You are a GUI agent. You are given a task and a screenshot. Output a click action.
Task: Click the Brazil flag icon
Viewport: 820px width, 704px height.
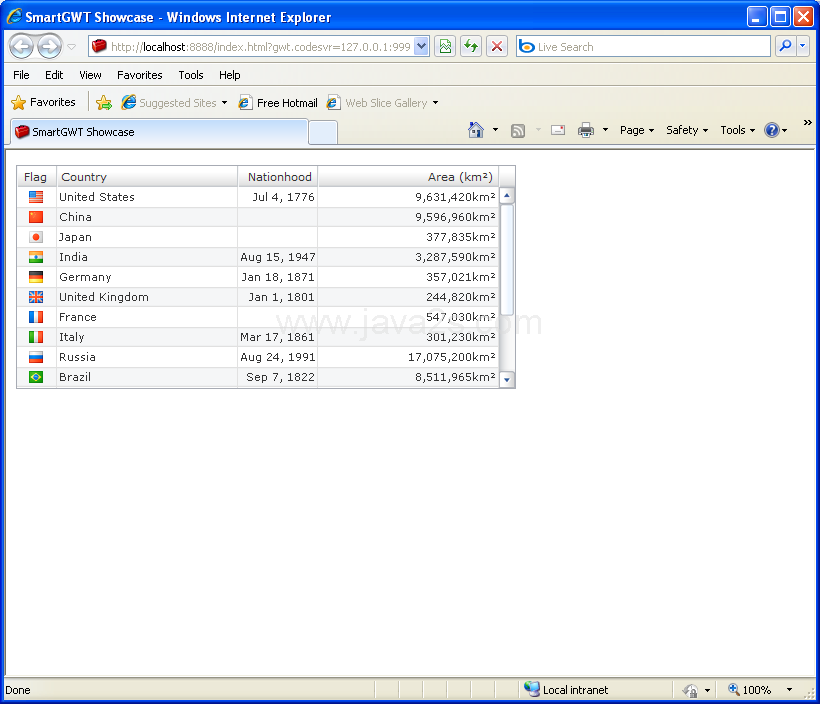point(36,377)
